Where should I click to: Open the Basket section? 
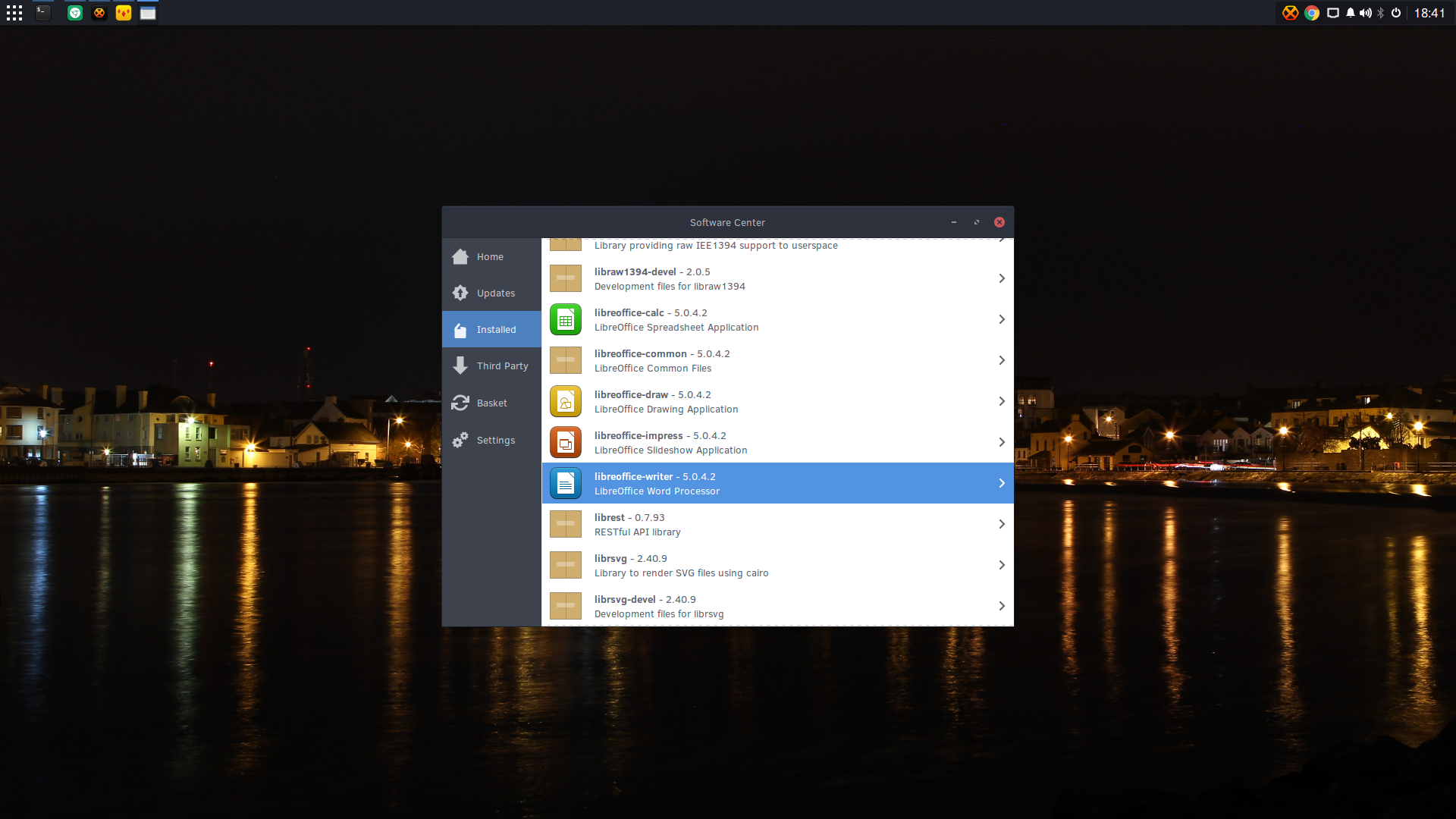coord(491,403)
